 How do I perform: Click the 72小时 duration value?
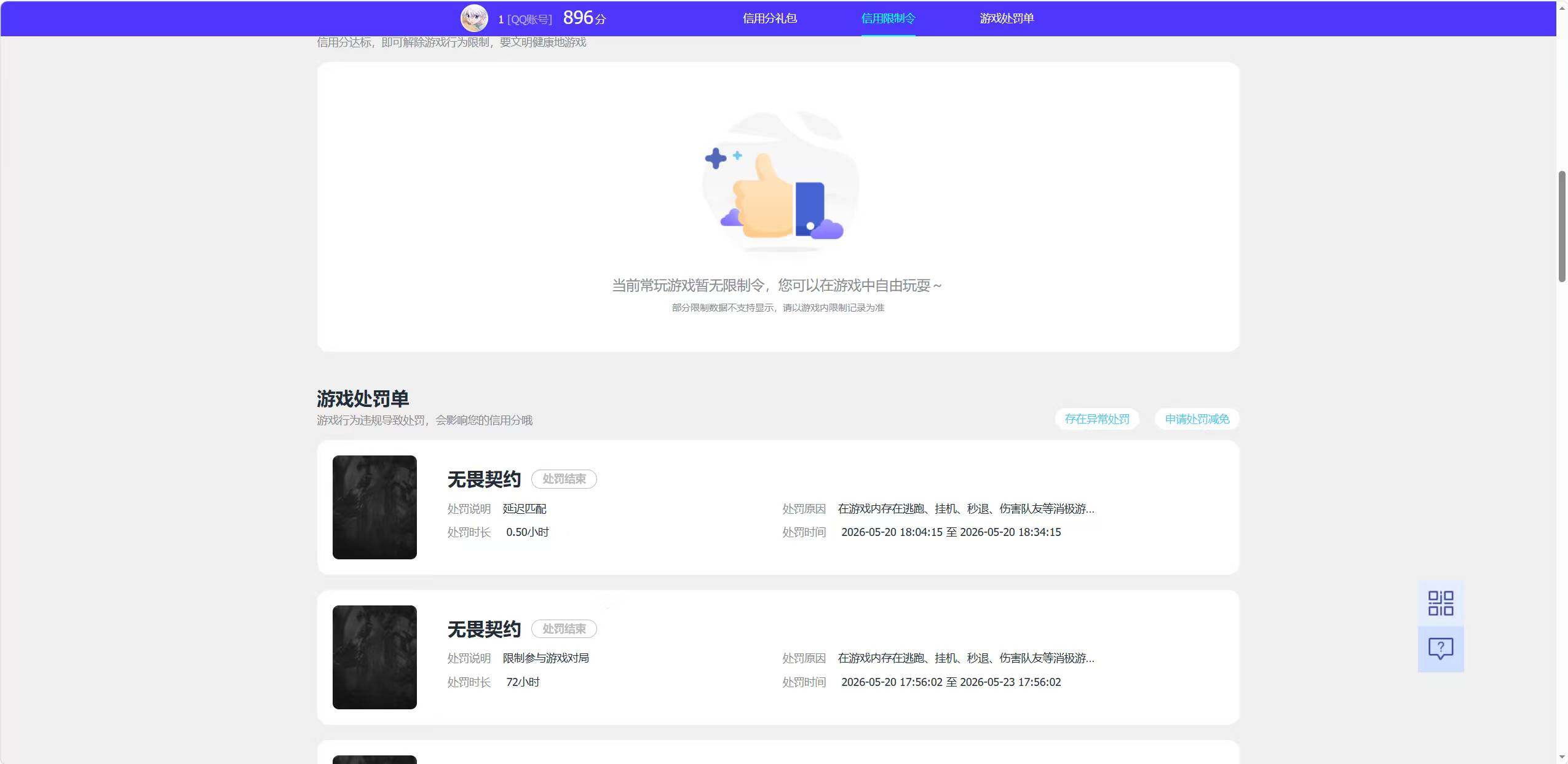coord(523,682)
